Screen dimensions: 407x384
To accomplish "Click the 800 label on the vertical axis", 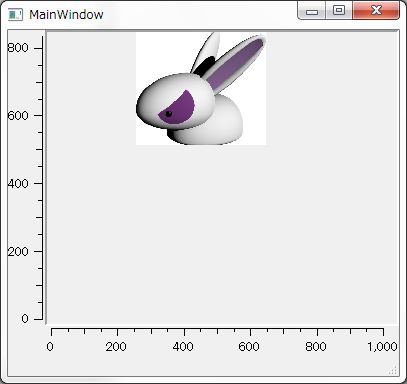I will point(18,48).
